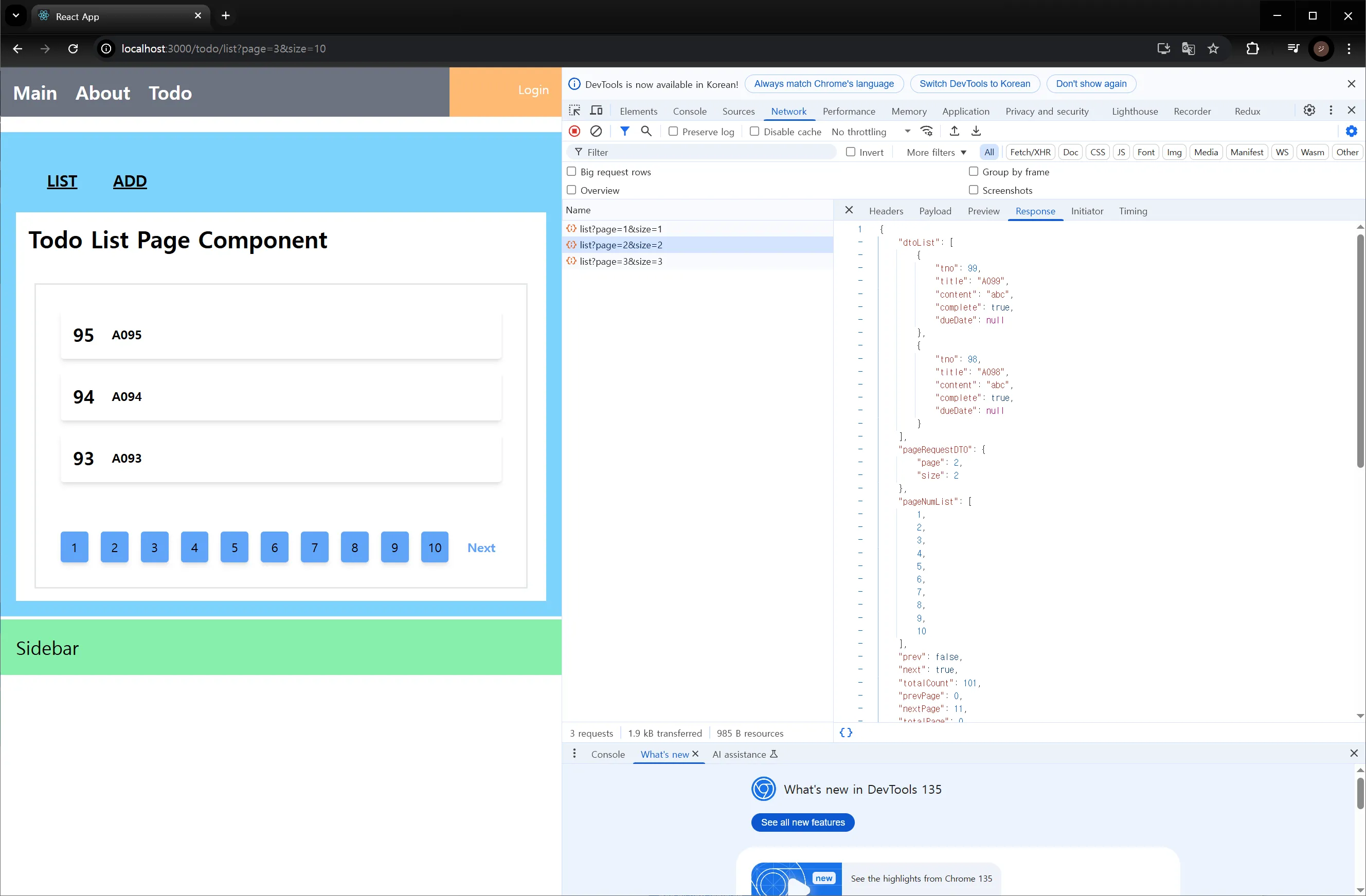Open network conditions wifi icon
The width and height of the screenshot is (1366, 896).
coord(927,132)
